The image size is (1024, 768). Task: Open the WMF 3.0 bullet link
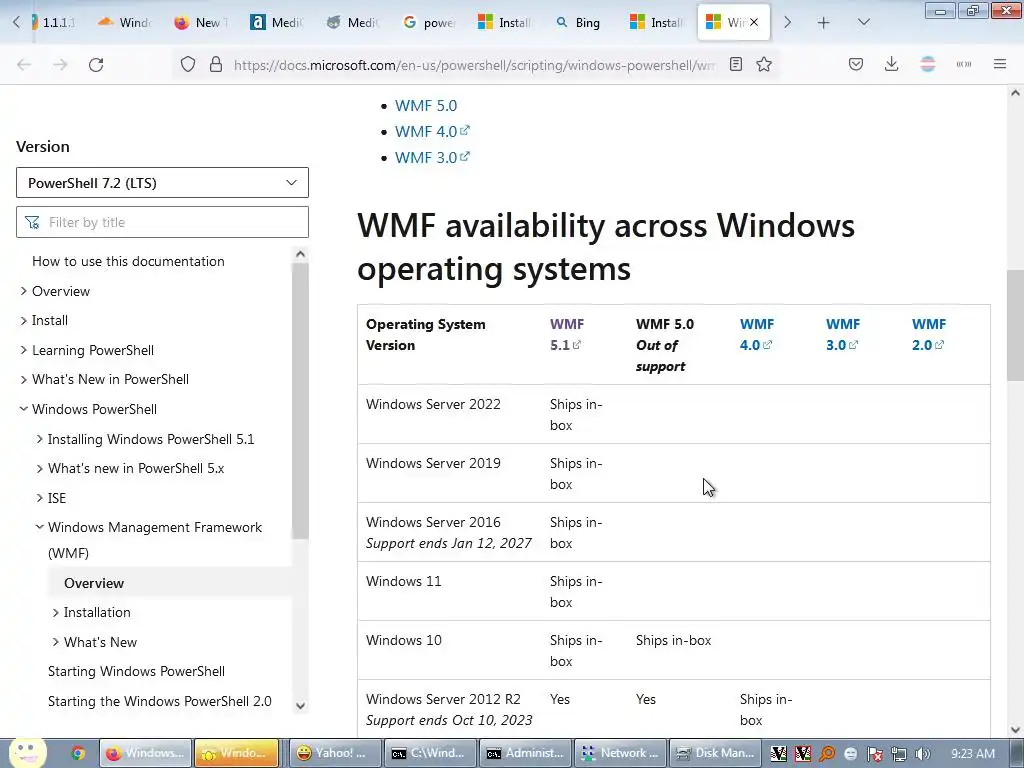coord(432,157)
